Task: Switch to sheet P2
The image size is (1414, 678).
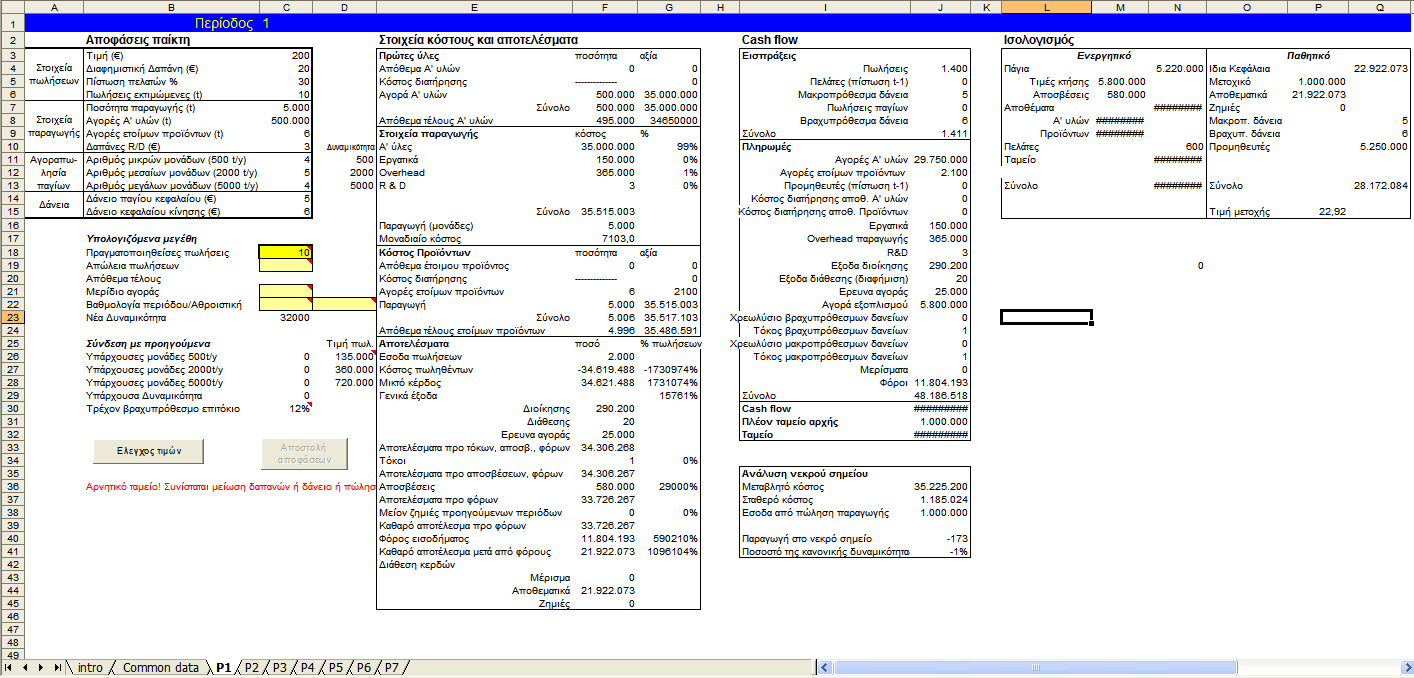Action: tap(251, 667)
